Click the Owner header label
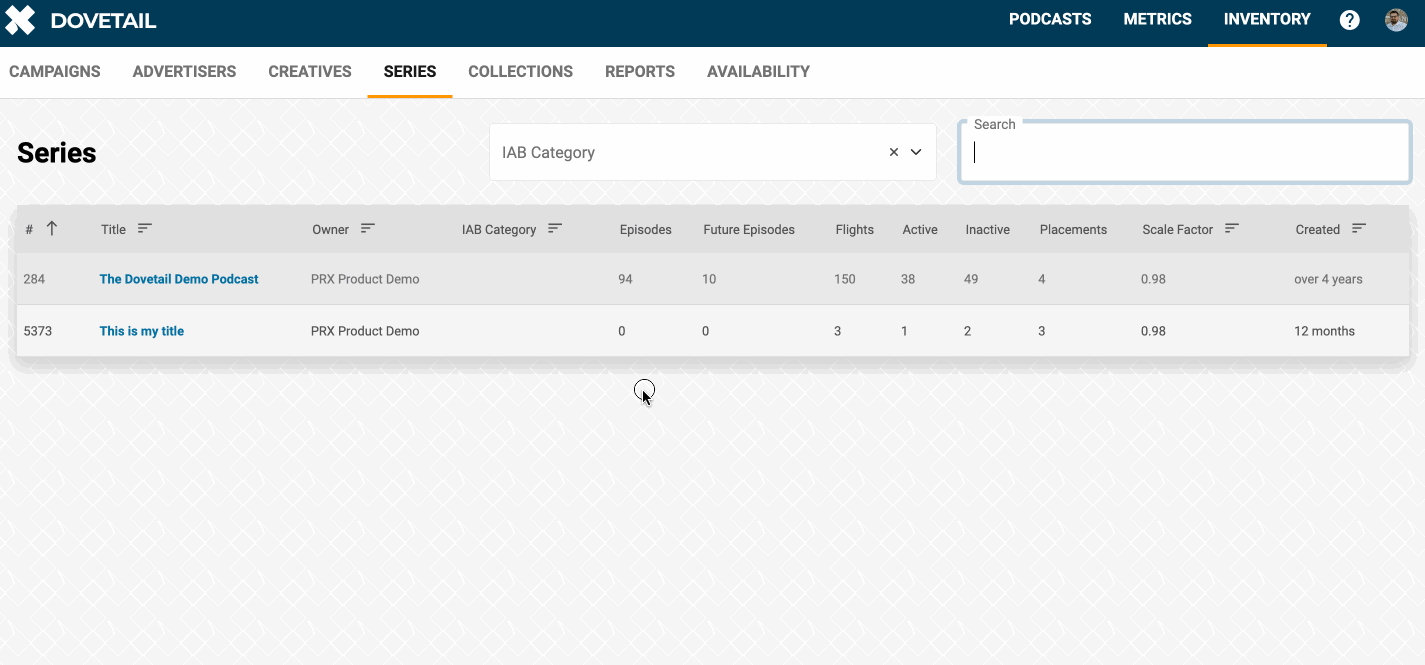The height and width of the screenshot is (665, 1425). [330, 230]
